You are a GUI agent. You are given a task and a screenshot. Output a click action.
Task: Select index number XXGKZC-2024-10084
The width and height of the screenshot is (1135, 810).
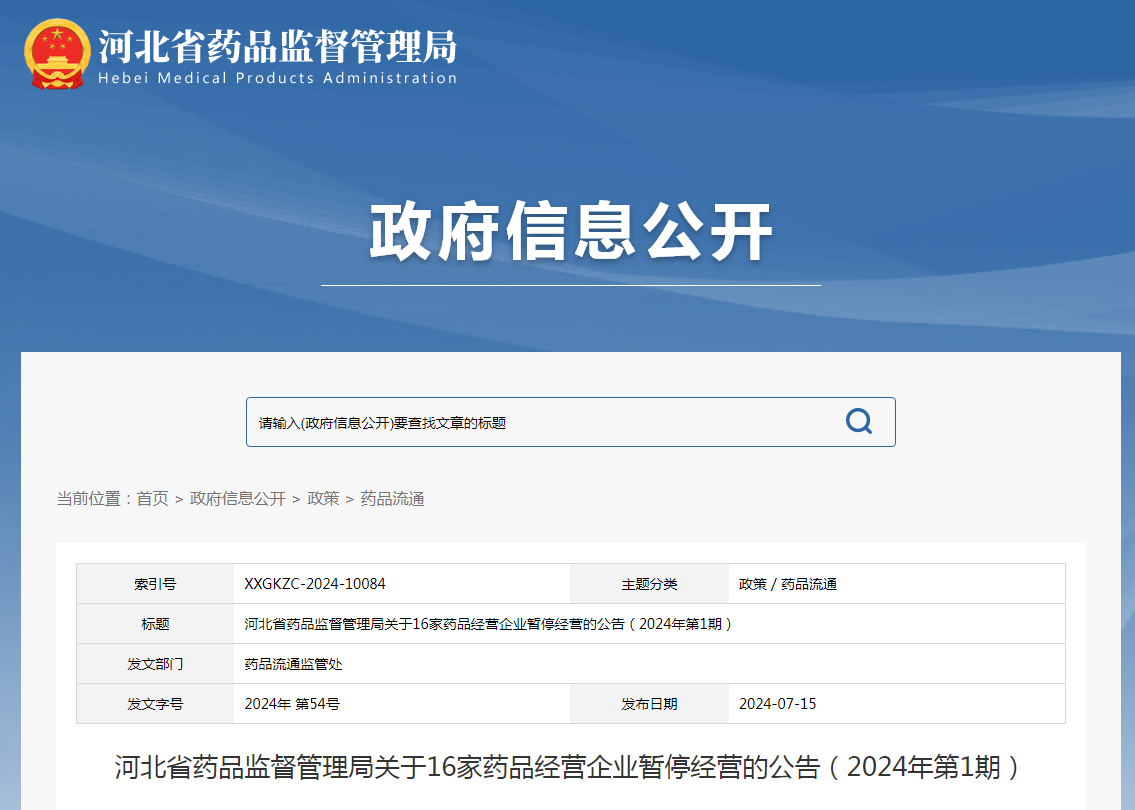point(315,584)
